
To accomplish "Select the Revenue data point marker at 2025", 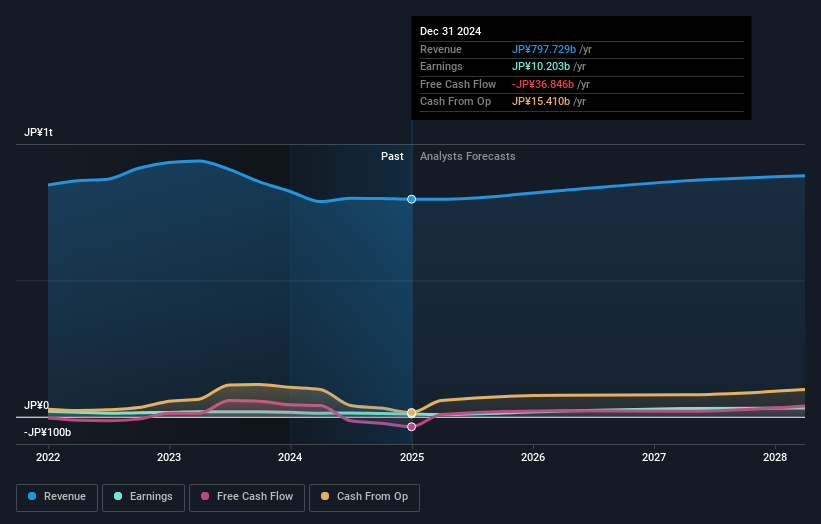I will [412, 199].
